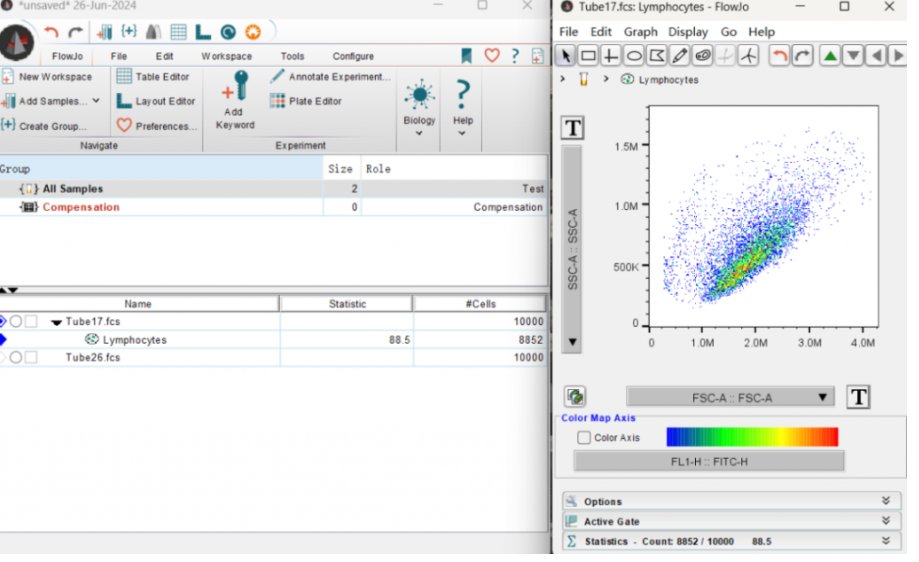Open the Go menu in graph window
The image size is (919, 562).
(729, 32)
